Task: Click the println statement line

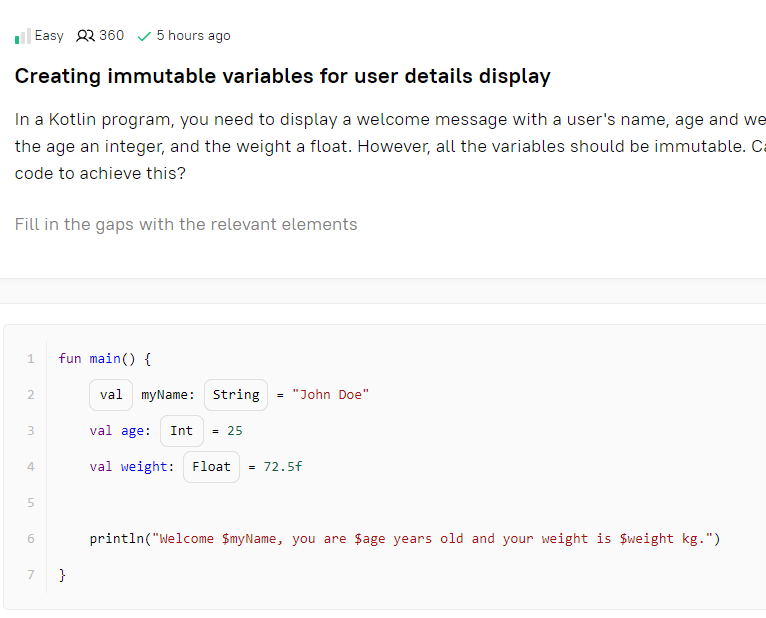Action: [405, 539]
